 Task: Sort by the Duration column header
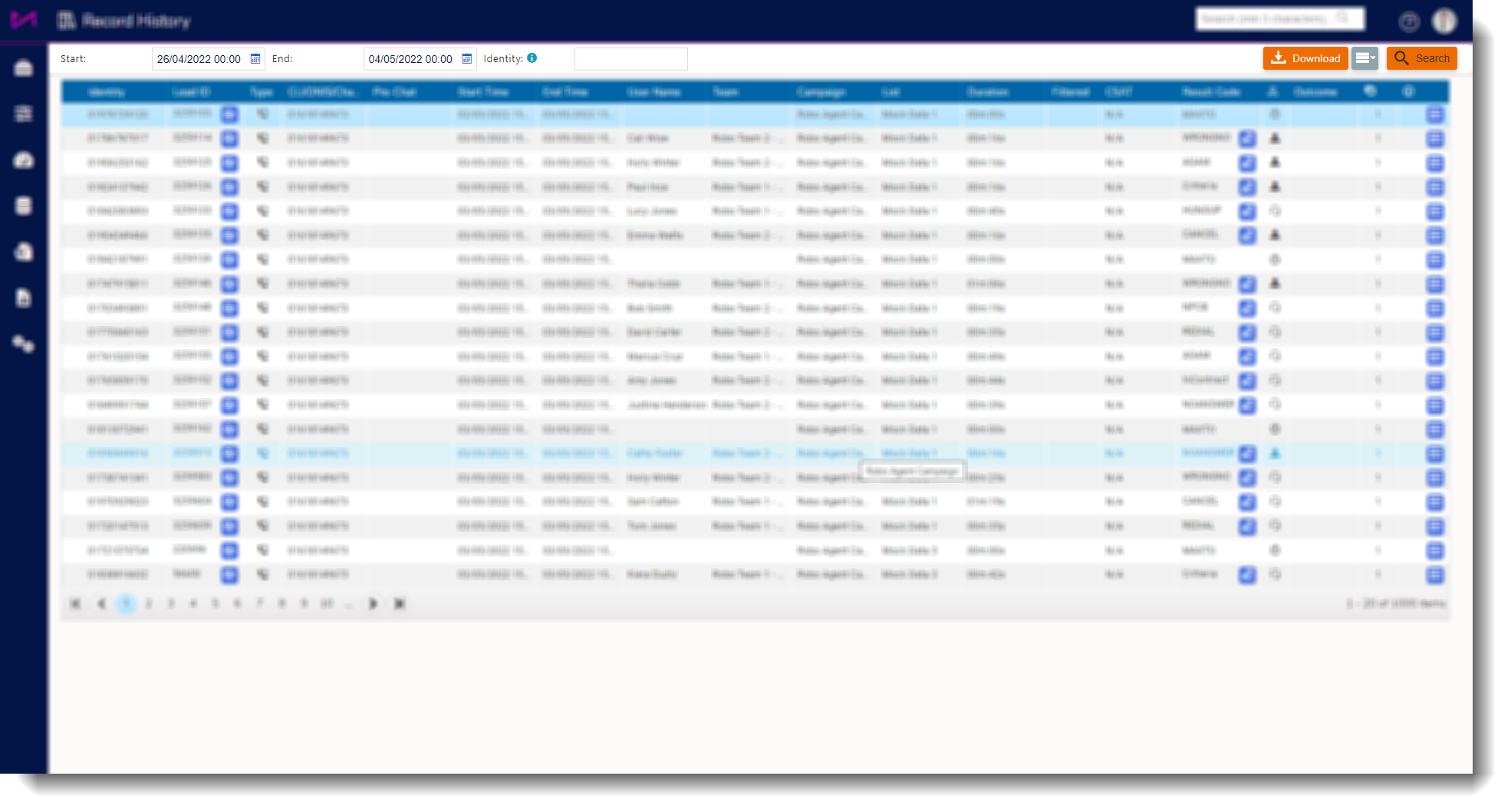[x=988, y=92]
